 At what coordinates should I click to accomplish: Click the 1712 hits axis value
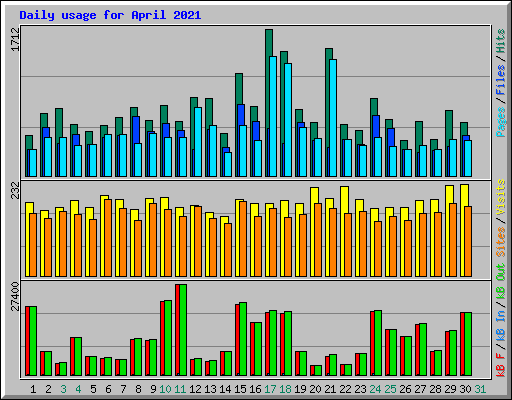[15, 40]
